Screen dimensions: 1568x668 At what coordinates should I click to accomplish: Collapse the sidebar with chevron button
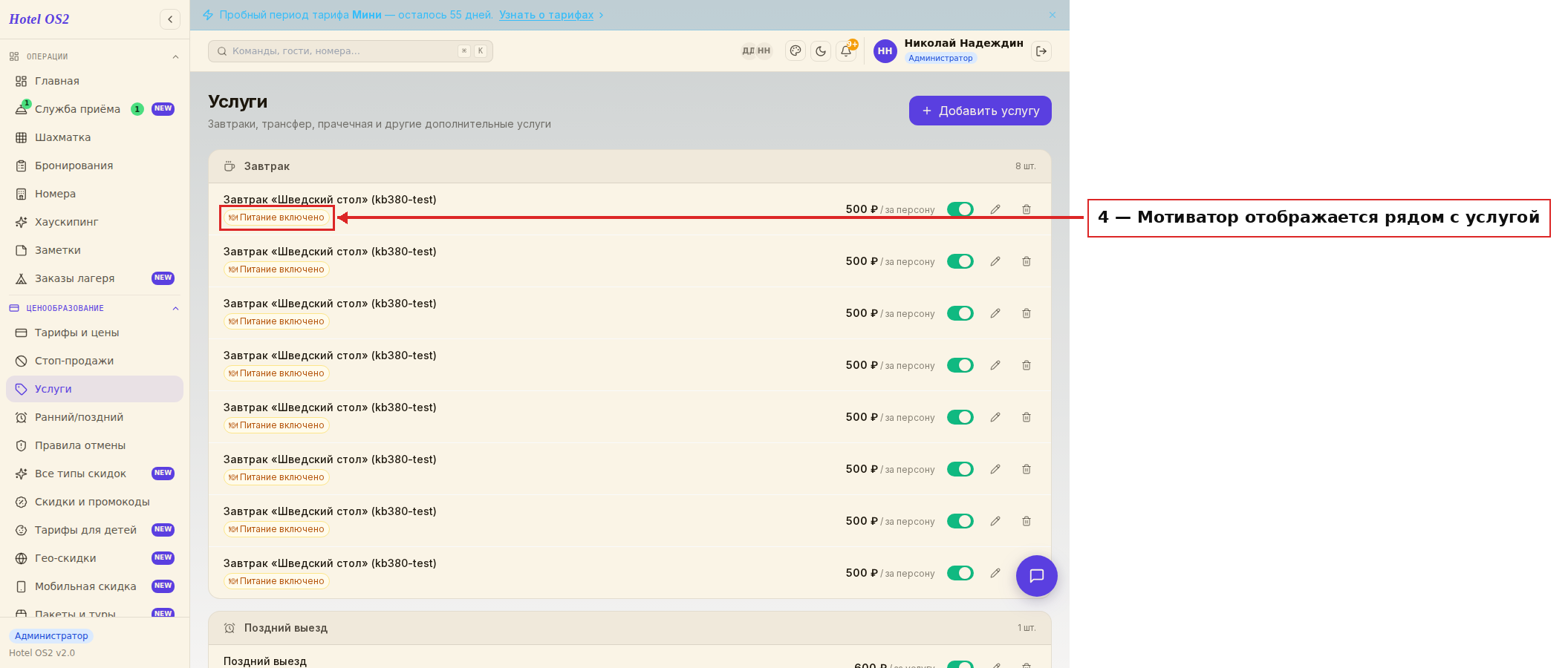tap(170, 19)
